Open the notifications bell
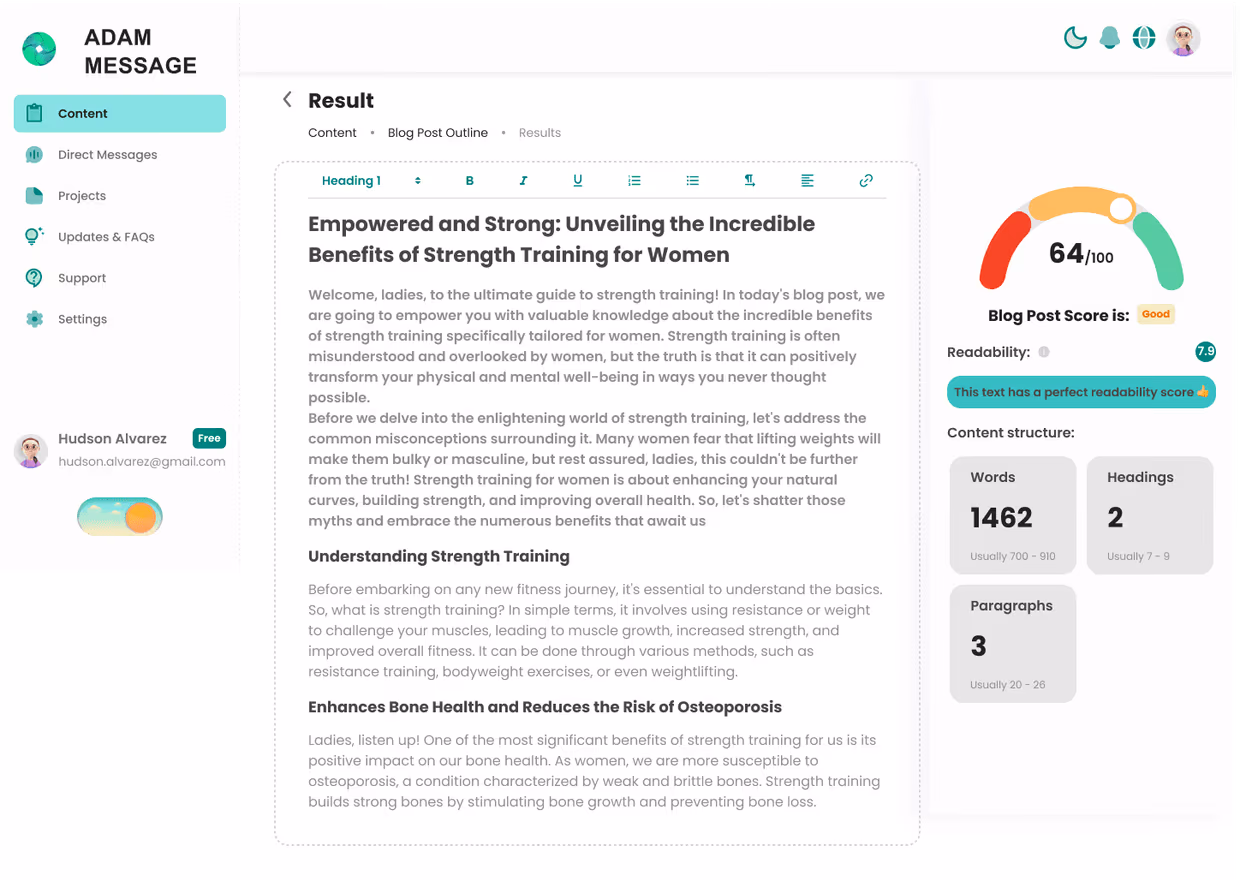1240x880 pixels. click(x=1109, y=38)
